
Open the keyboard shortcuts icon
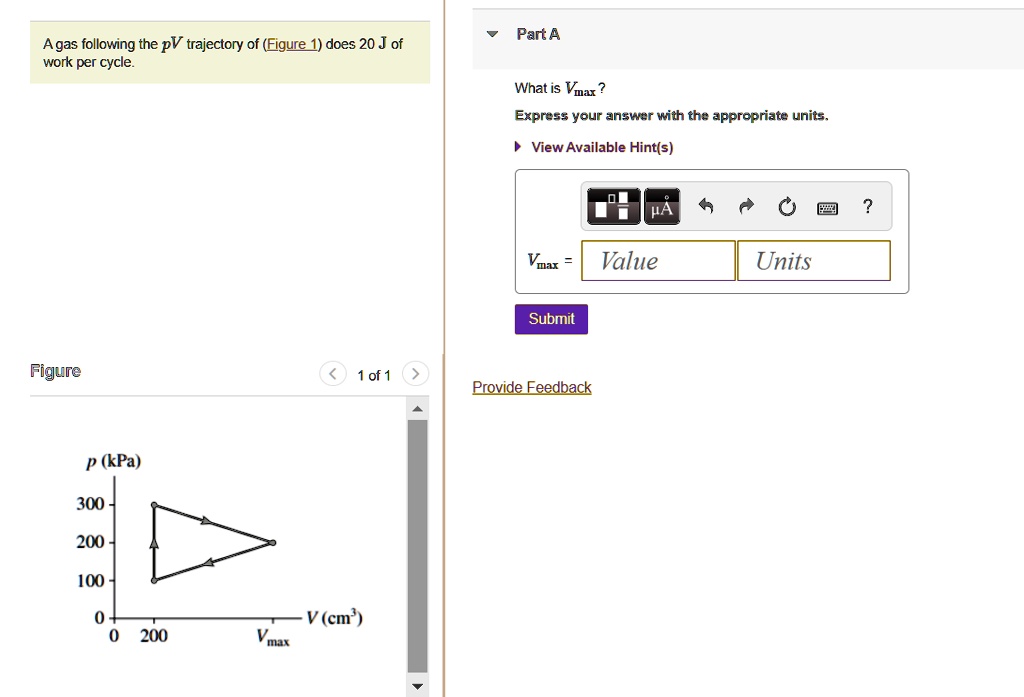point(827,206)
